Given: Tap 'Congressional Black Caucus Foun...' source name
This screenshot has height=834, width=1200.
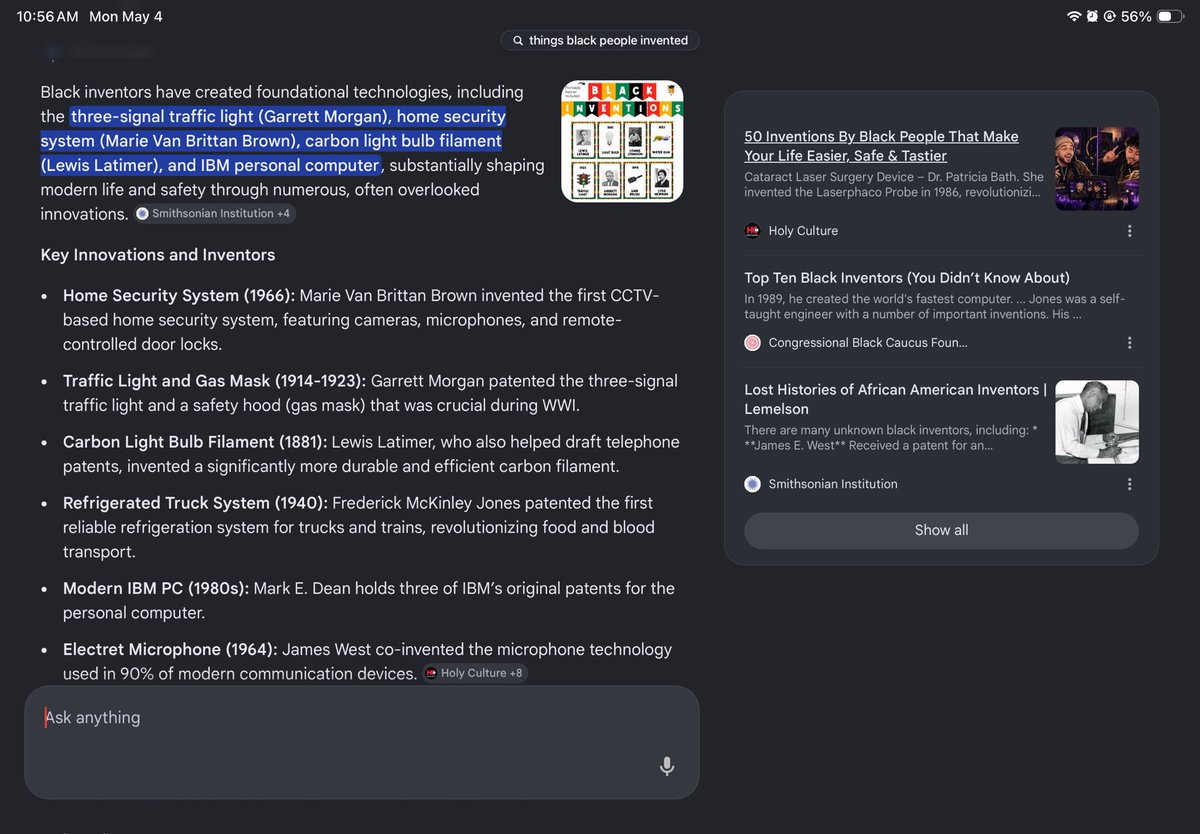Looking at the screenshot, I should click(x=868, y=343).
